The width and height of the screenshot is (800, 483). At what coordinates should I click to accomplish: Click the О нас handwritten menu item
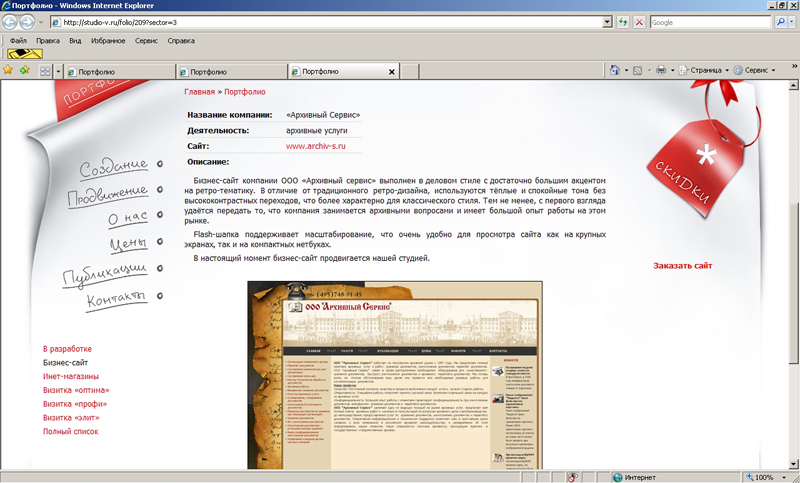point(128,218)
